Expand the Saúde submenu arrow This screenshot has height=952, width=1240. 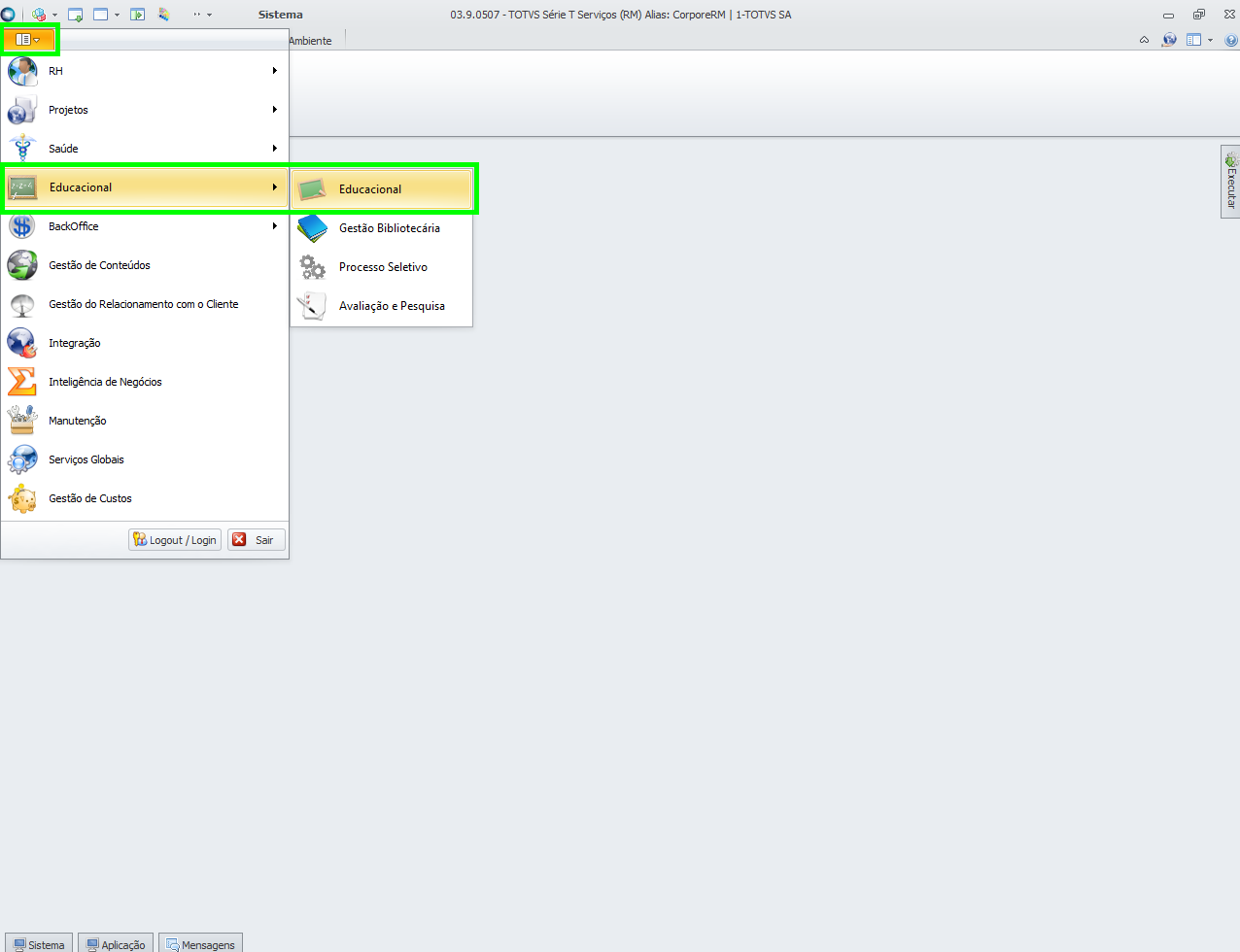[x=275, y=149]
